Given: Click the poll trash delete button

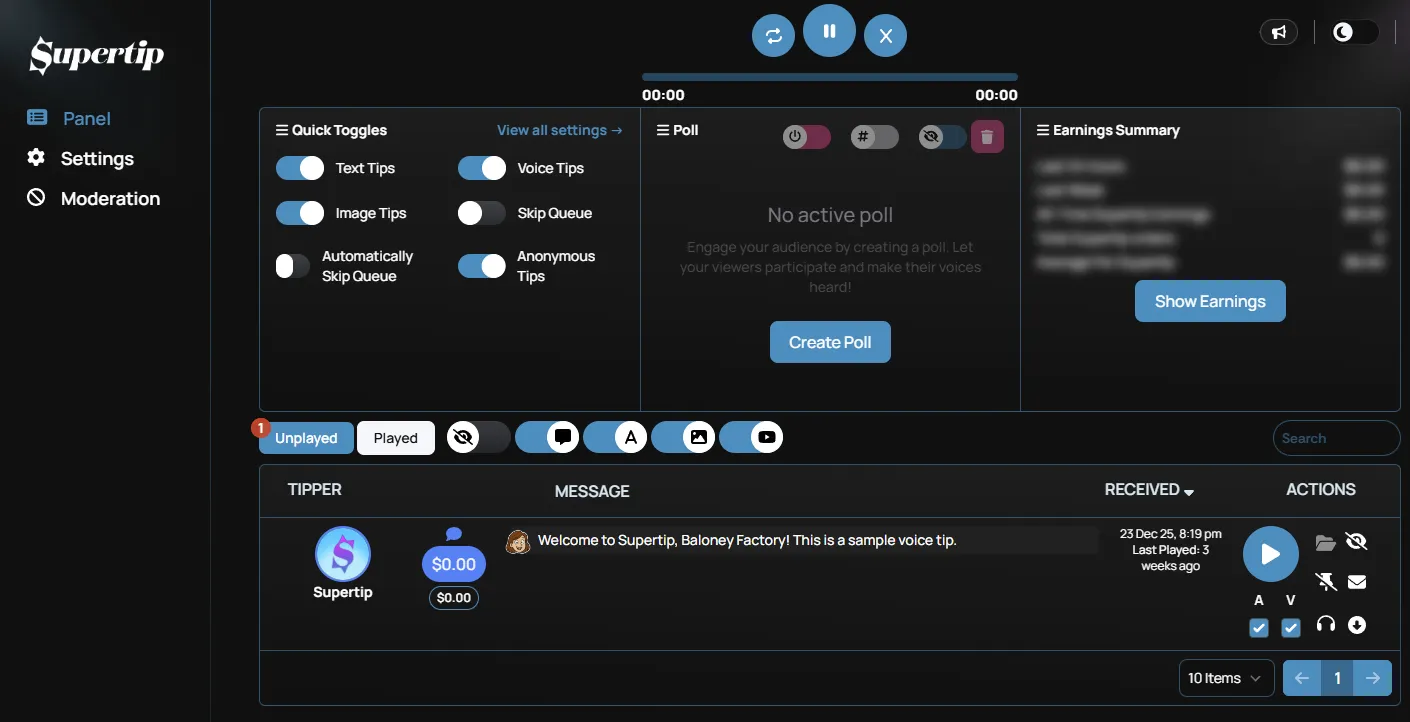Looking at the screenshot, I should (x=987, y=137).
